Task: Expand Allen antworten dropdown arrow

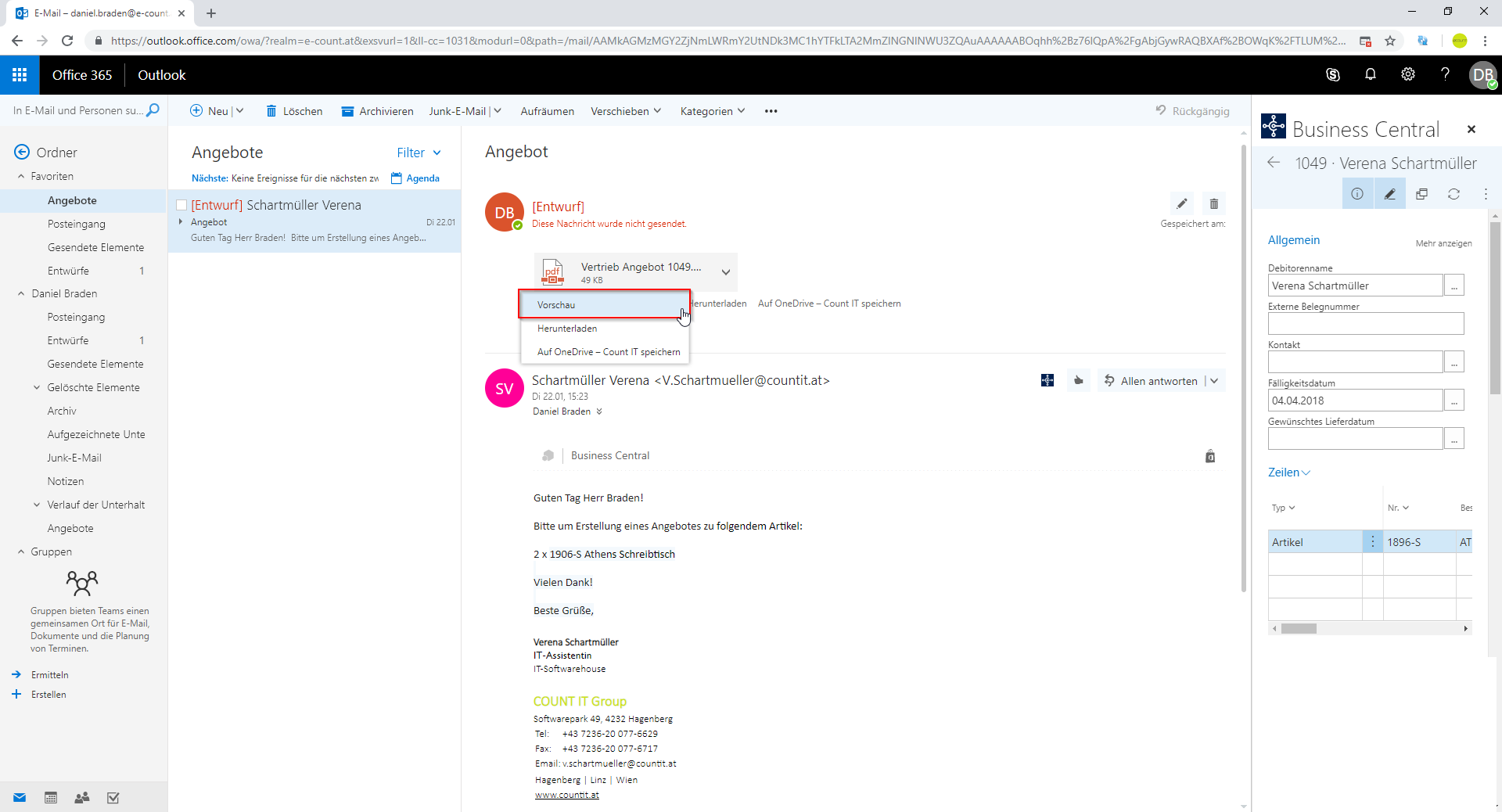Action: click(1214, 381)
